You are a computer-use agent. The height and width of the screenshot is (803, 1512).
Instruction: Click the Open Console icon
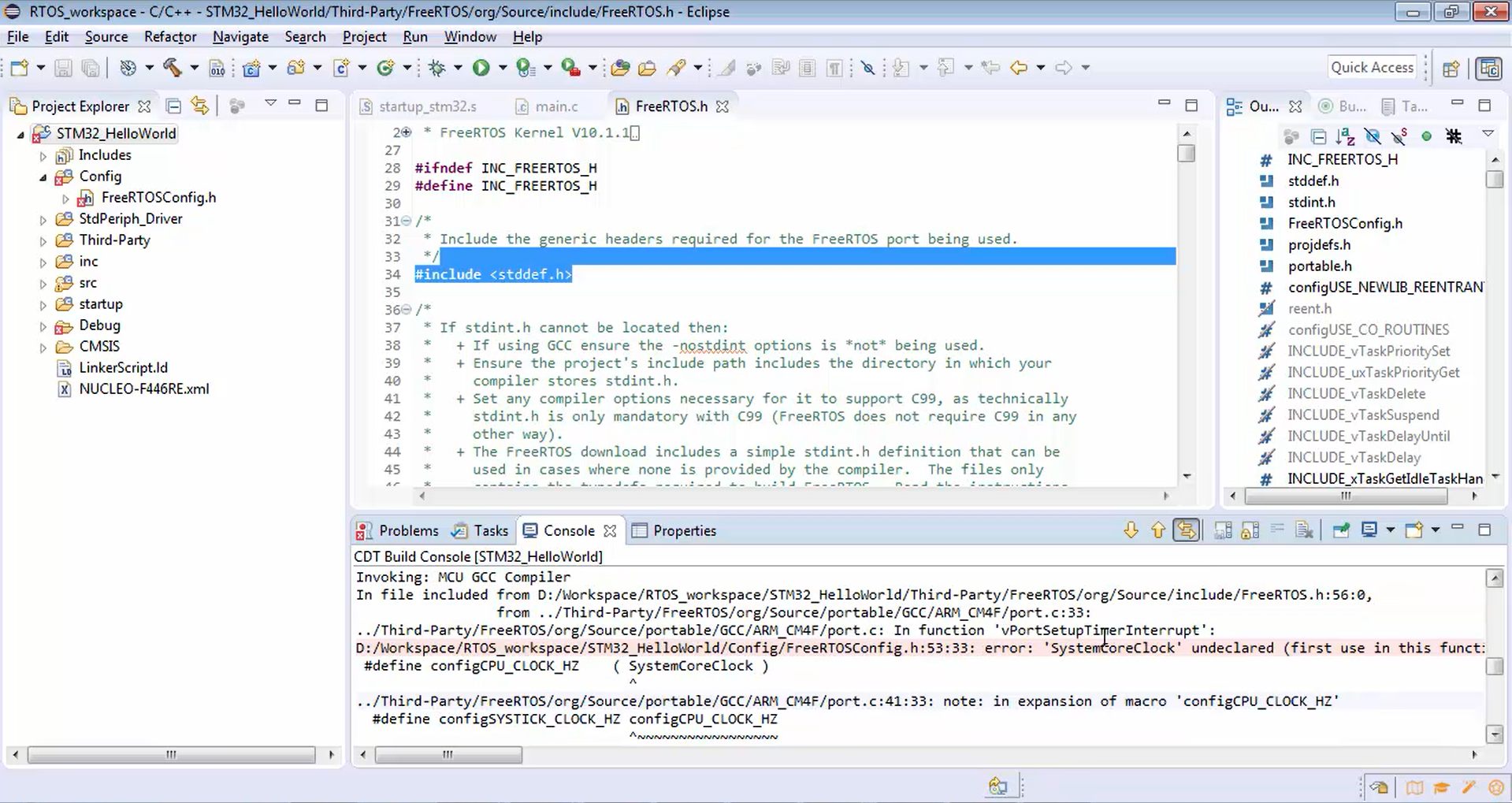[x=1414, y=530]
